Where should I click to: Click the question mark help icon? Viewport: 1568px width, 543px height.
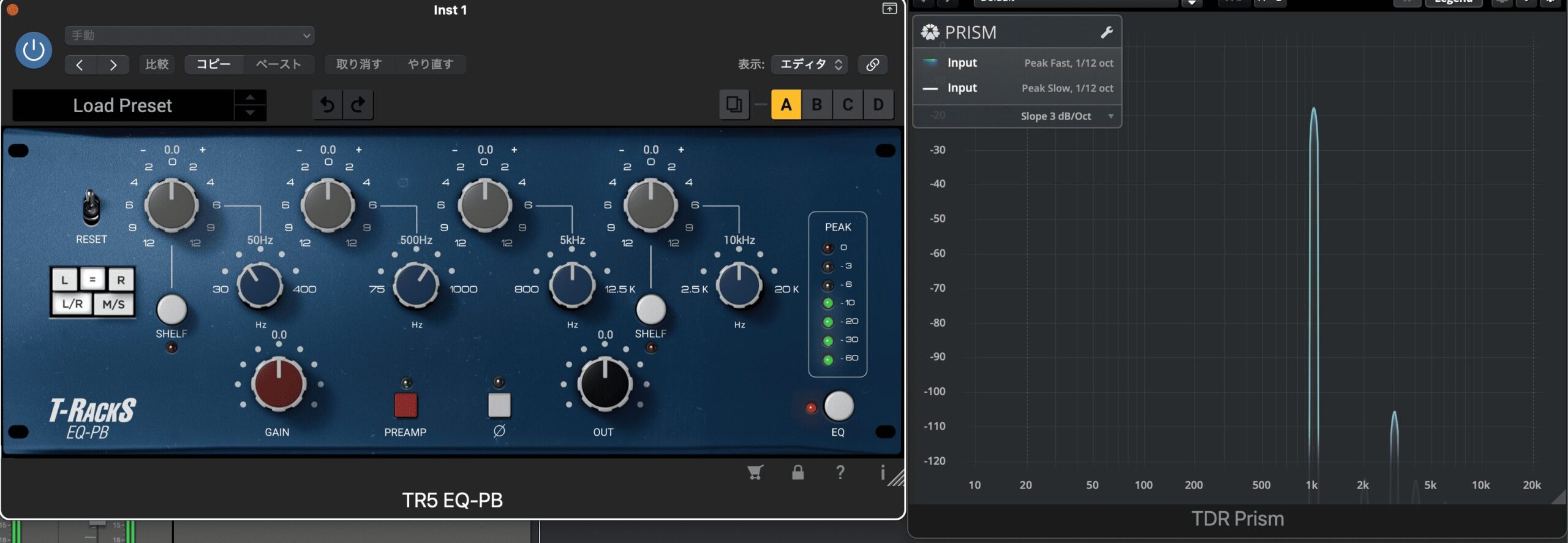point(840,472)
